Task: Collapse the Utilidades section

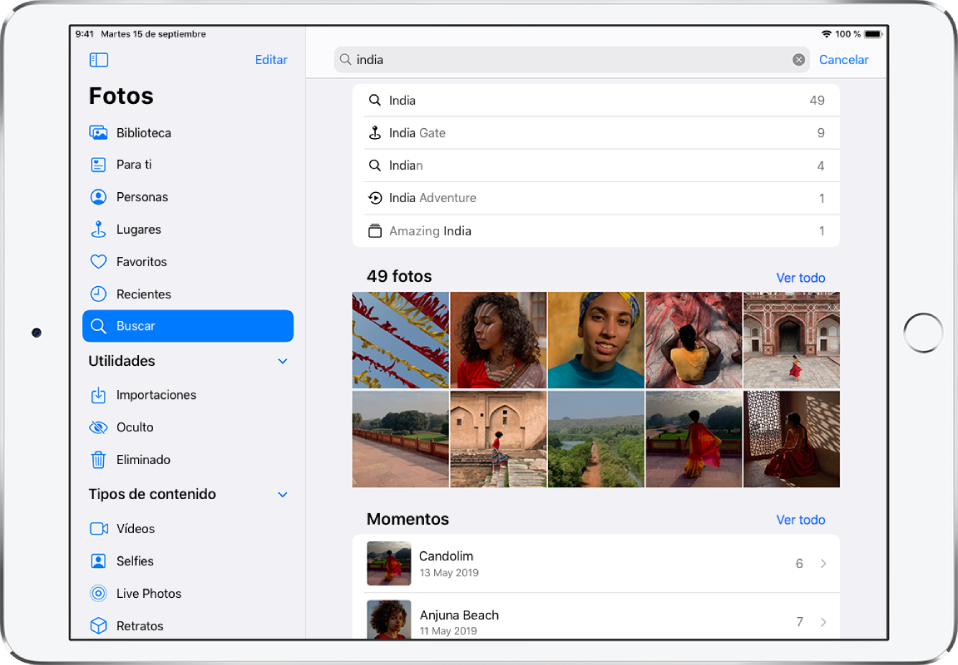Action: click(x=282, y=361)
